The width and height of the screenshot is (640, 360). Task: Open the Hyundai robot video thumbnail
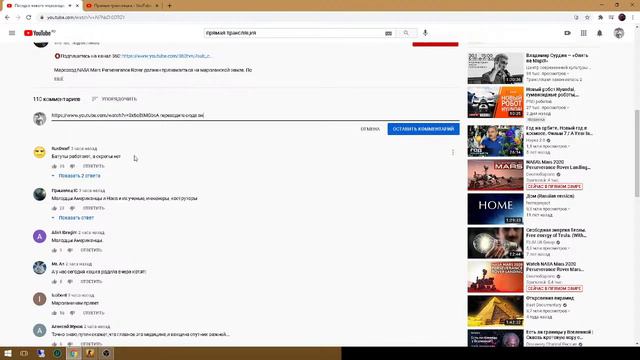[495, 102]
